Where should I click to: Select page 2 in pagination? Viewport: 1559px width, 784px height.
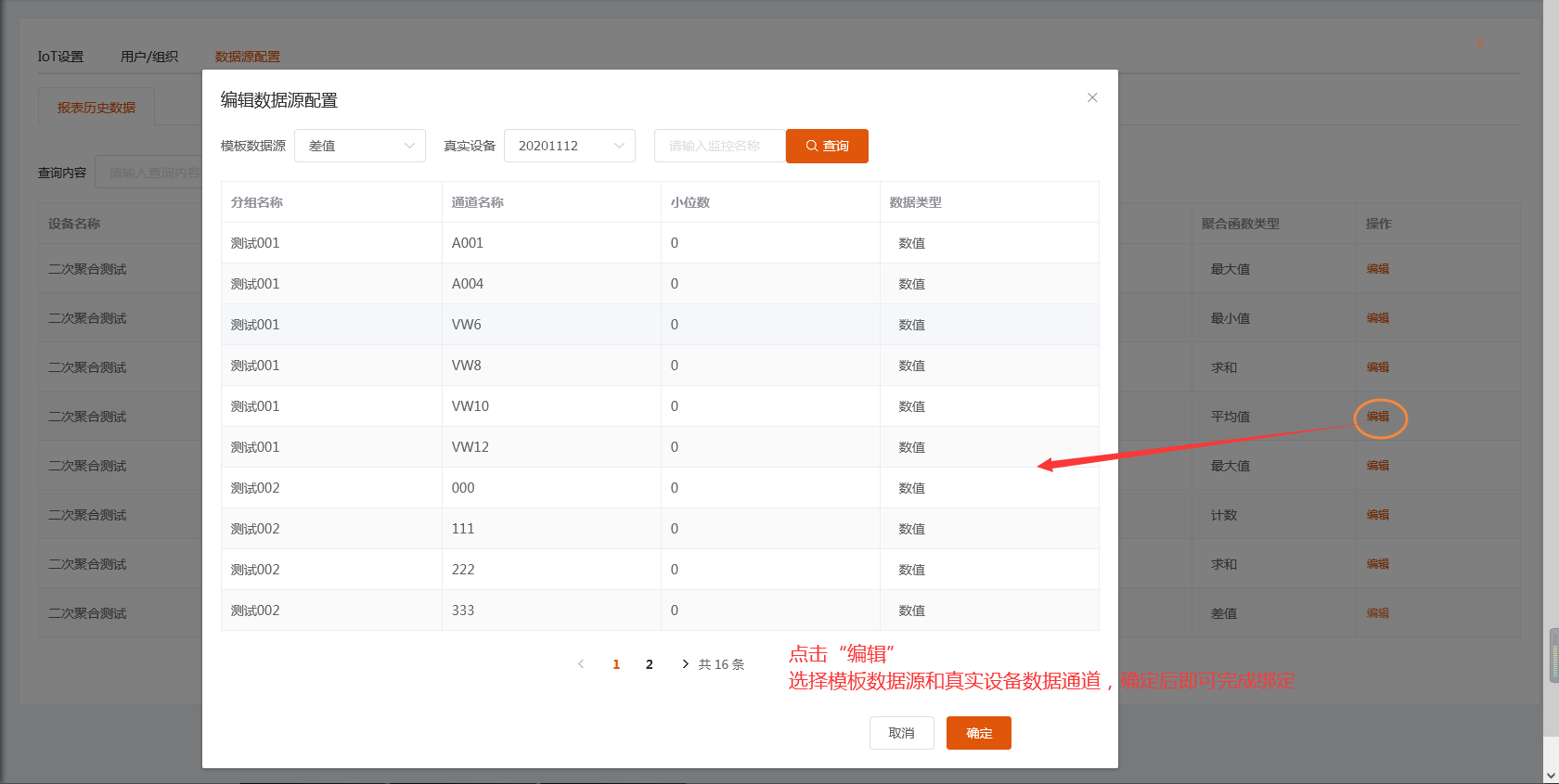click(650, 664)
